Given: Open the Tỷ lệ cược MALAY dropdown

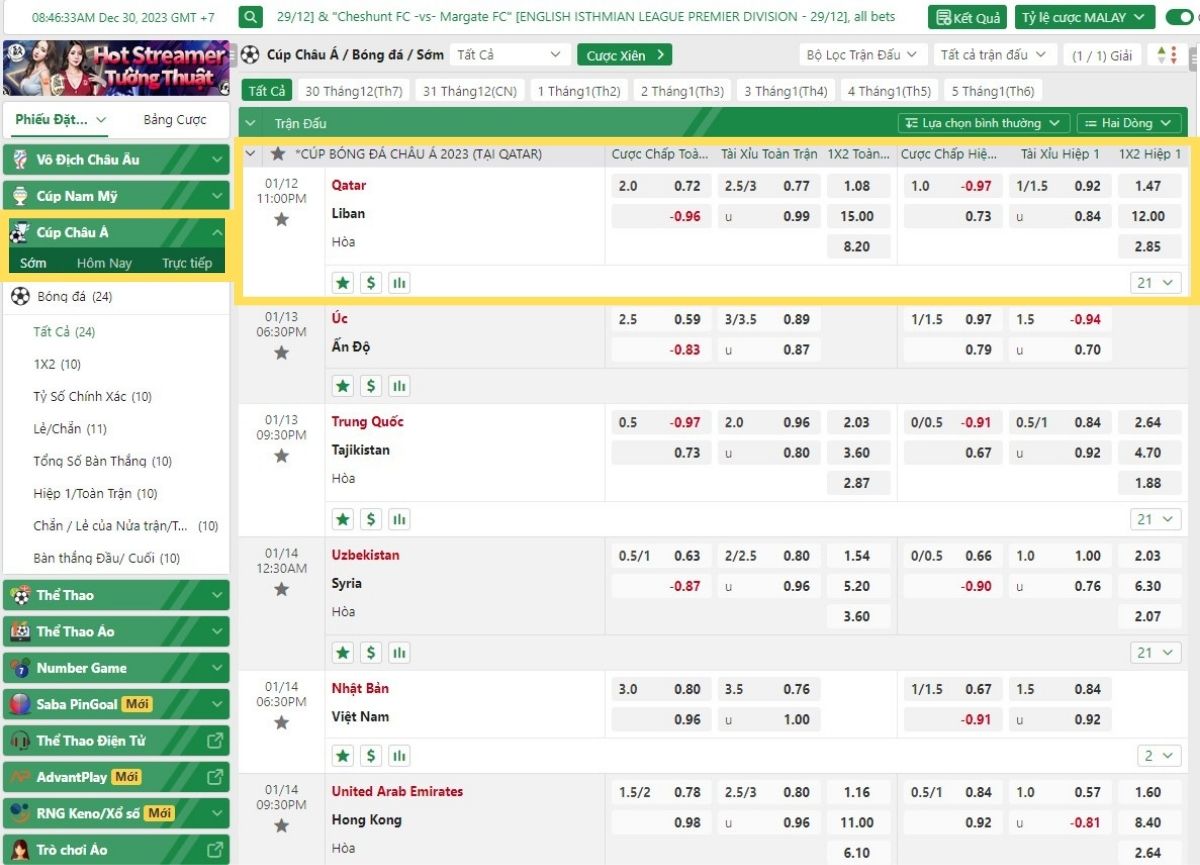Looking at the screenshot, I should coord(1084,17).
